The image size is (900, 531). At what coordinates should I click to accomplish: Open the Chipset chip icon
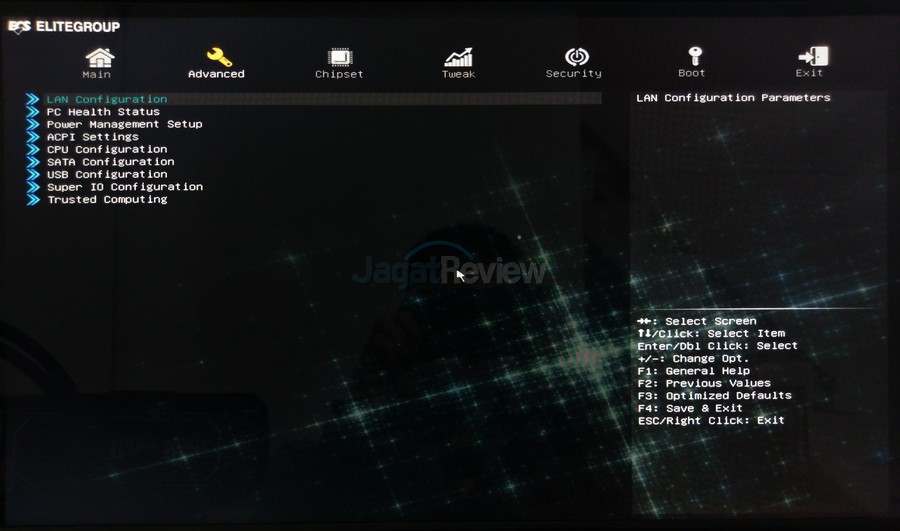[x=340, y=56]
